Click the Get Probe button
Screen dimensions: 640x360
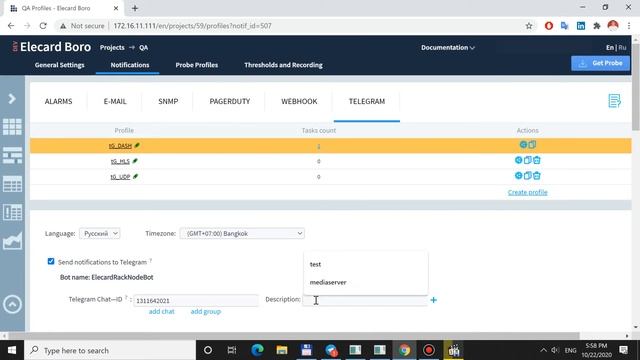click(x=600, y=63)
